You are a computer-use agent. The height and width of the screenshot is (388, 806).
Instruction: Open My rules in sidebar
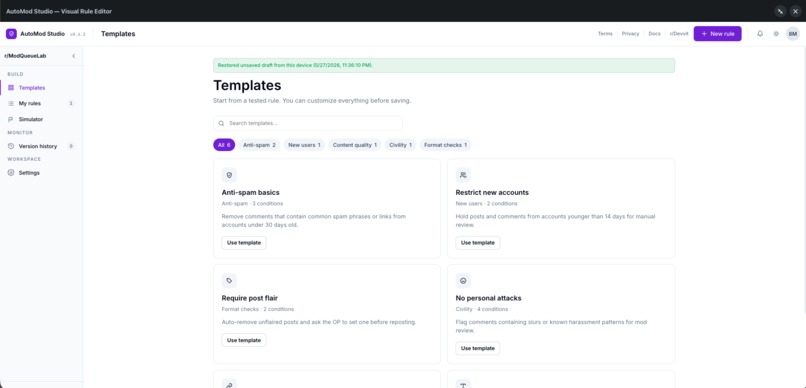[x=41, y=103]
